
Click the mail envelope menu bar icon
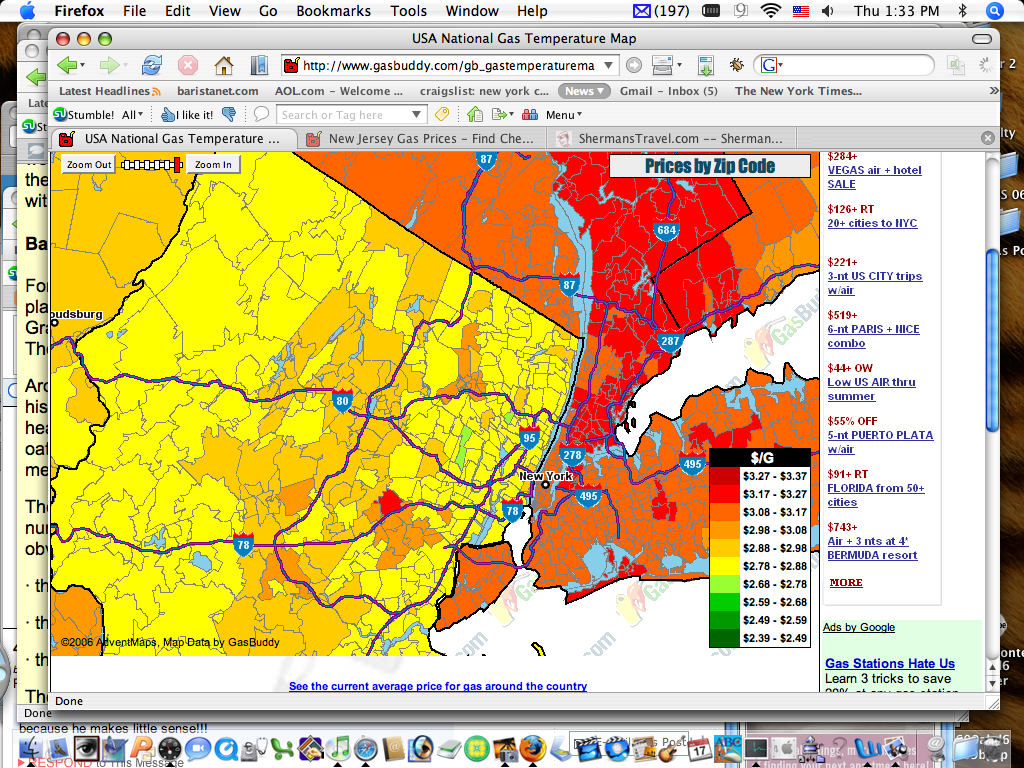coord(642,10)
